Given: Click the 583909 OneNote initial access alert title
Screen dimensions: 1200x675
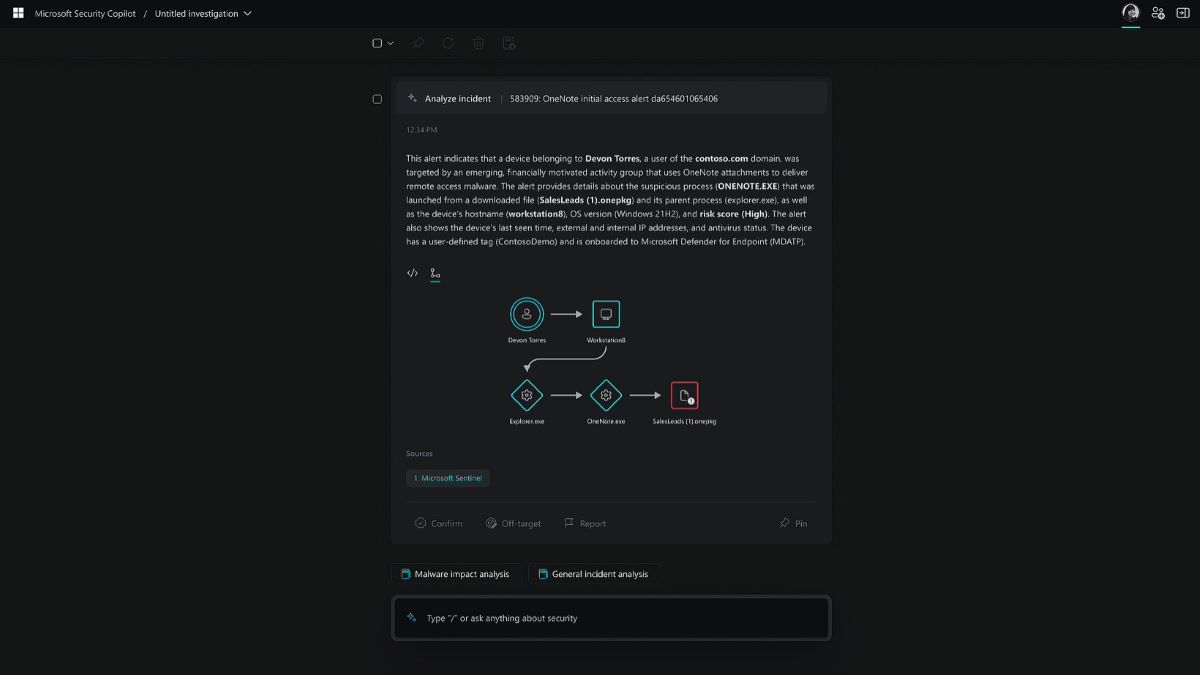Looking at the screenshot, I should 614,99.
